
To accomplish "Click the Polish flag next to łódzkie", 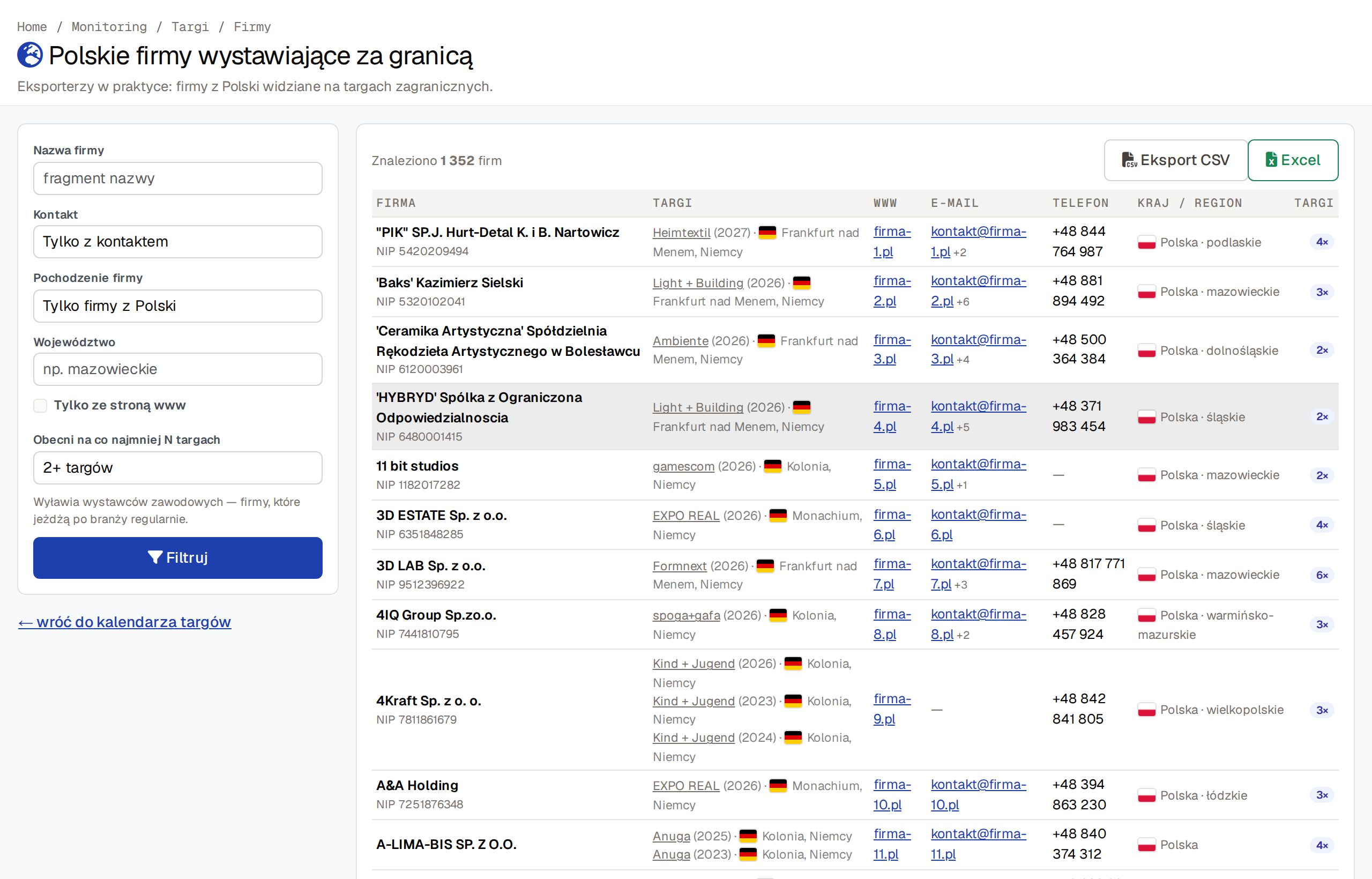I will coord(1146,796).
